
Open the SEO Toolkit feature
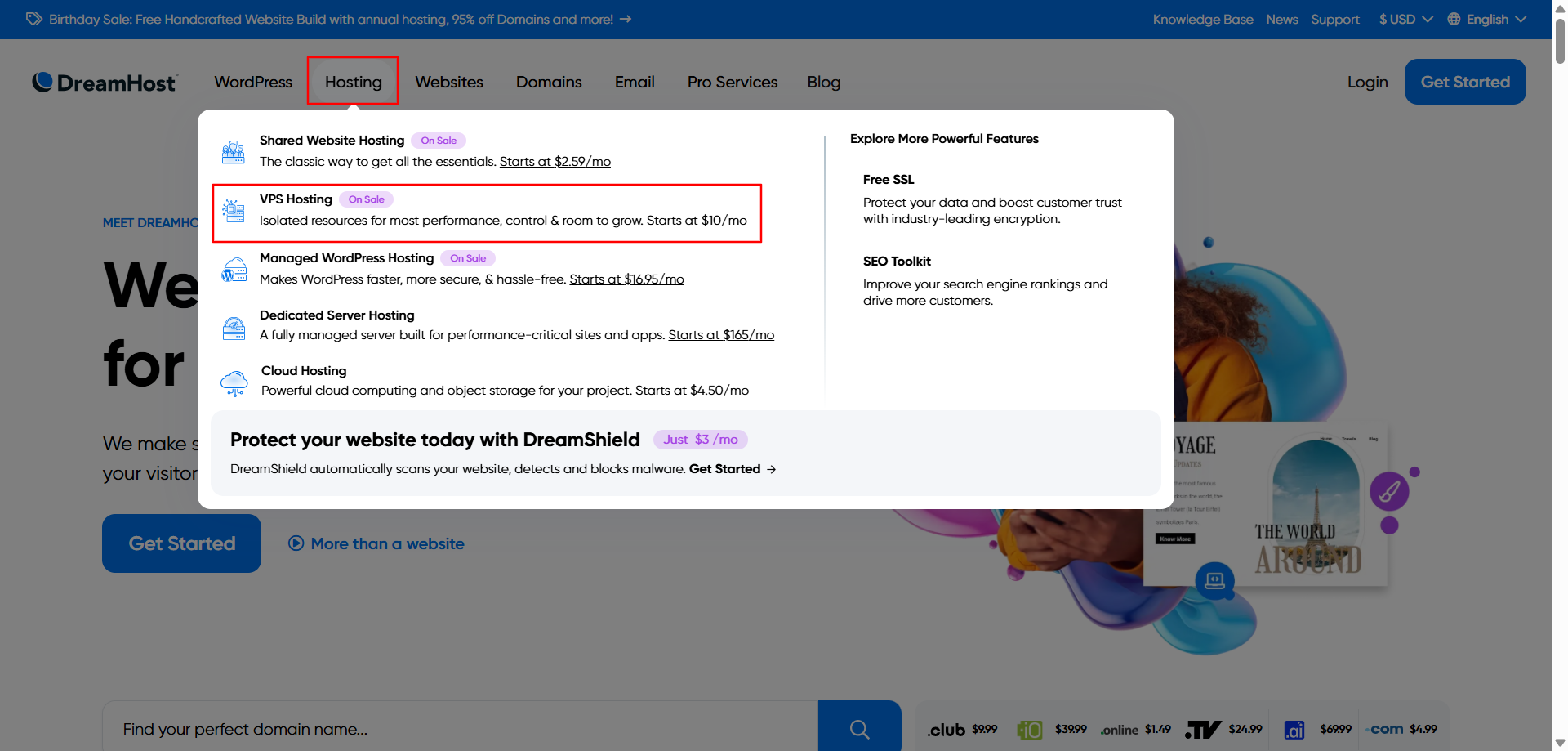[897, 262]
